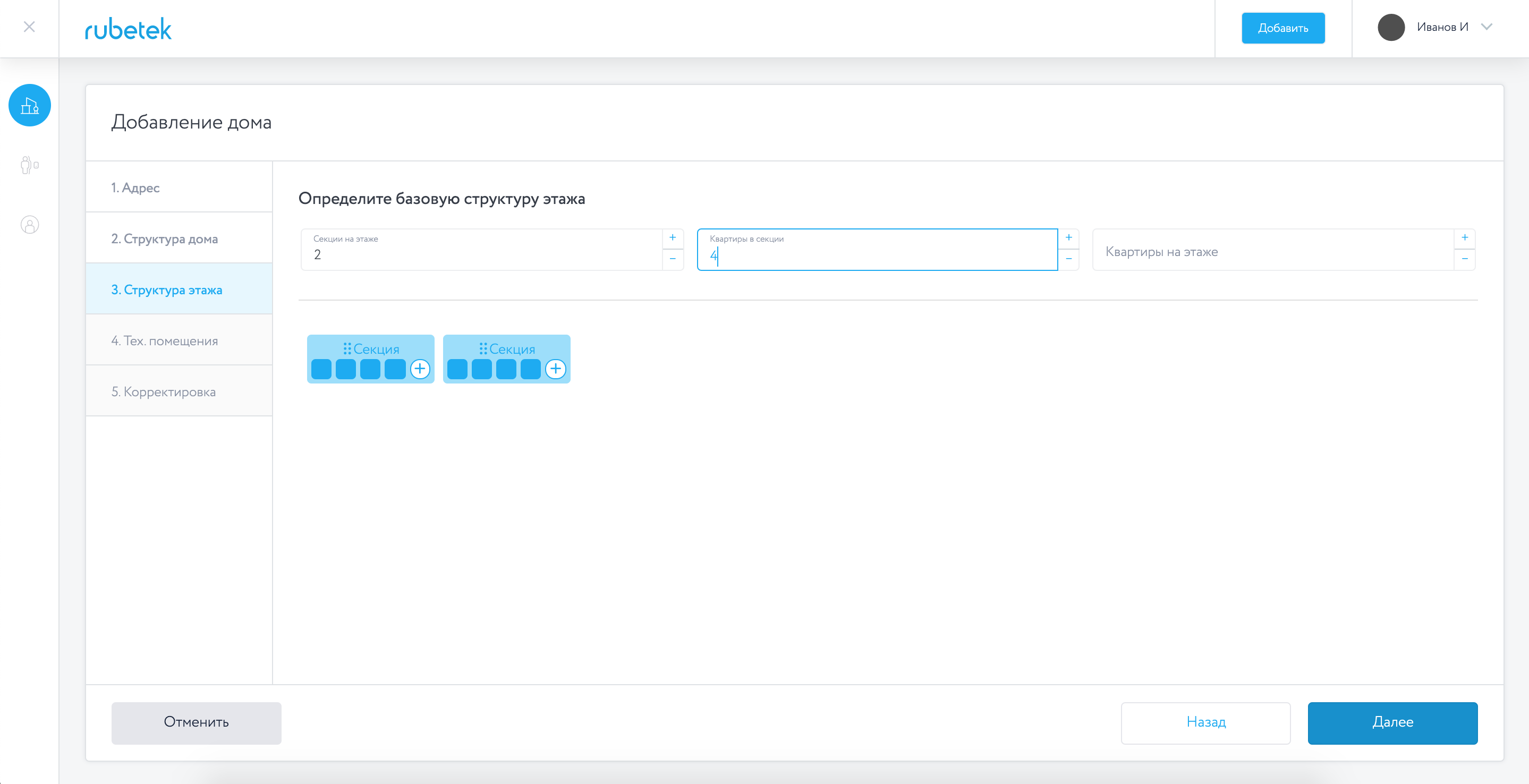Viewport: 1529px width, 784px height.
Task: Increase Квартиры на этаже with plus
Action: coord(1464,238)
